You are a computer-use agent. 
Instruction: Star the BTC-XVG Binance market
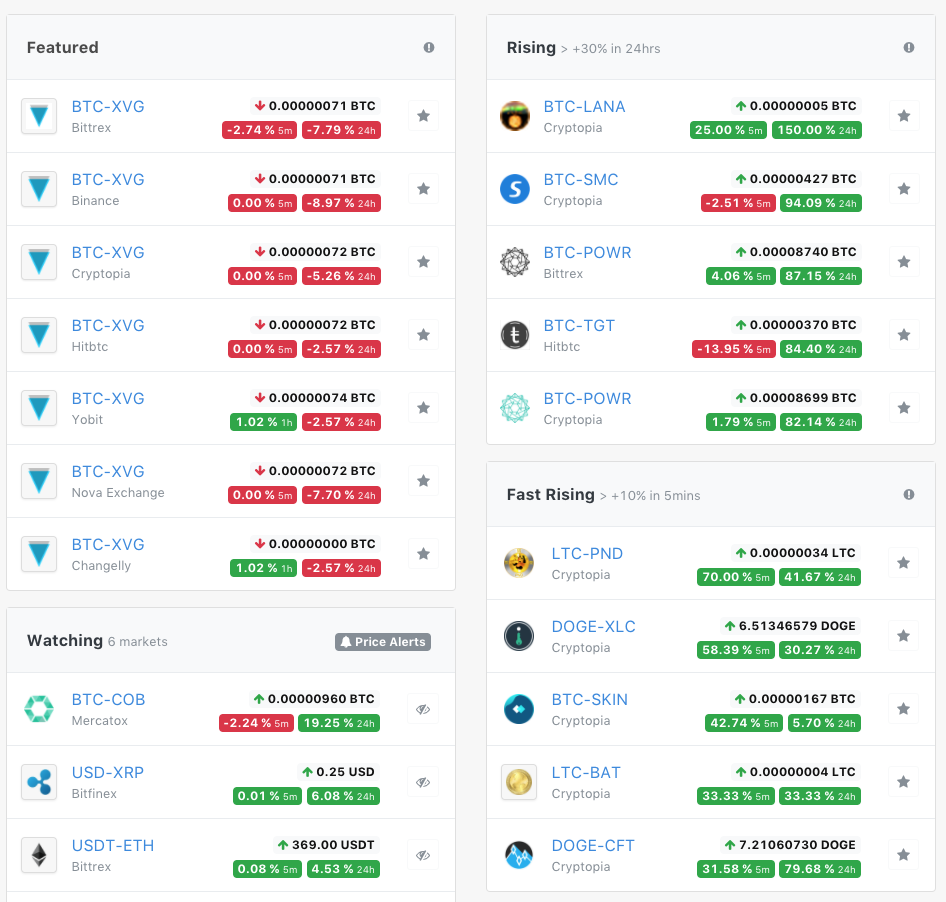[422, 189]
